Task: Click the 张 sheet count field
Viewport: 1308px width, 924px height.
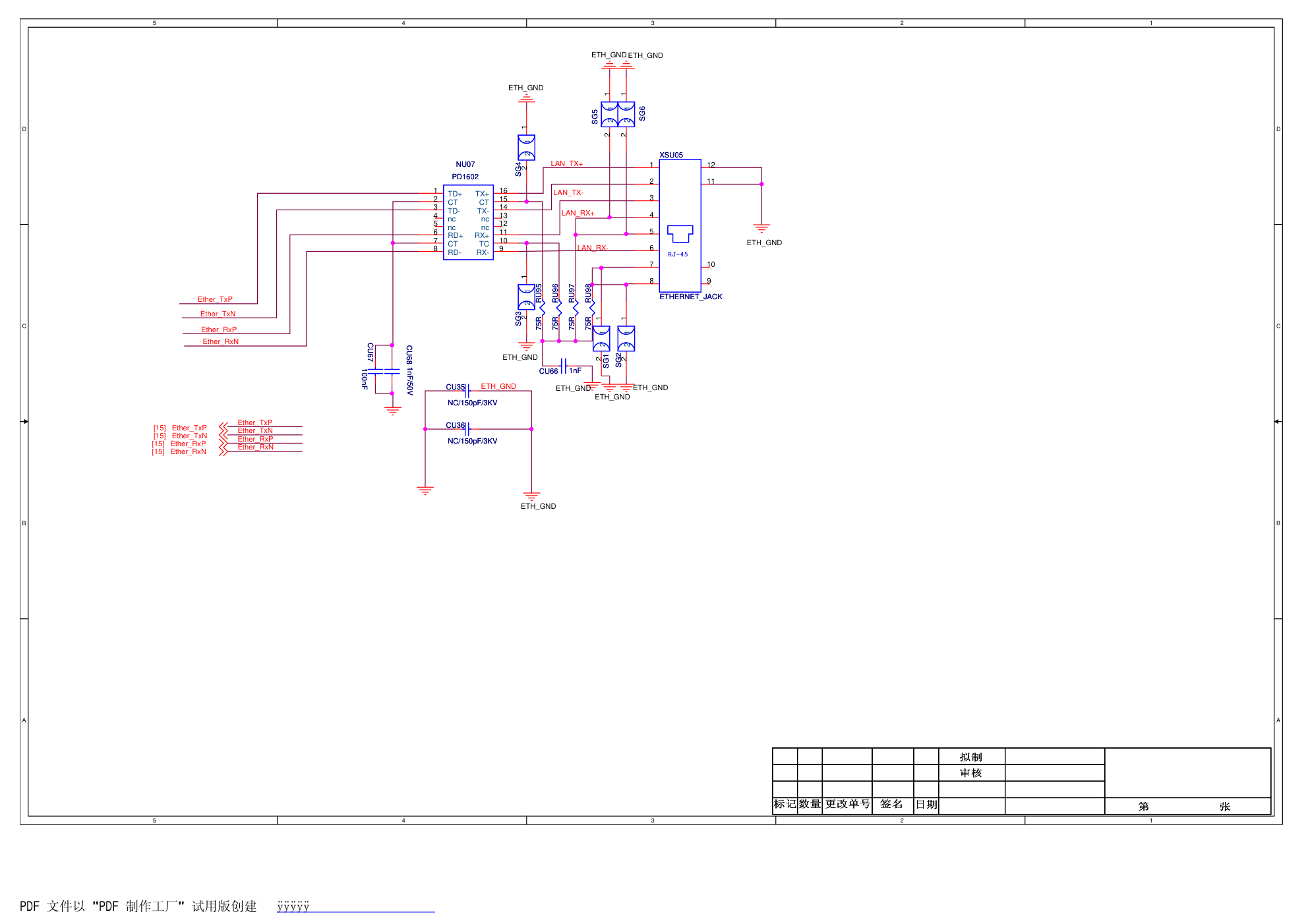Action: 1225,806
